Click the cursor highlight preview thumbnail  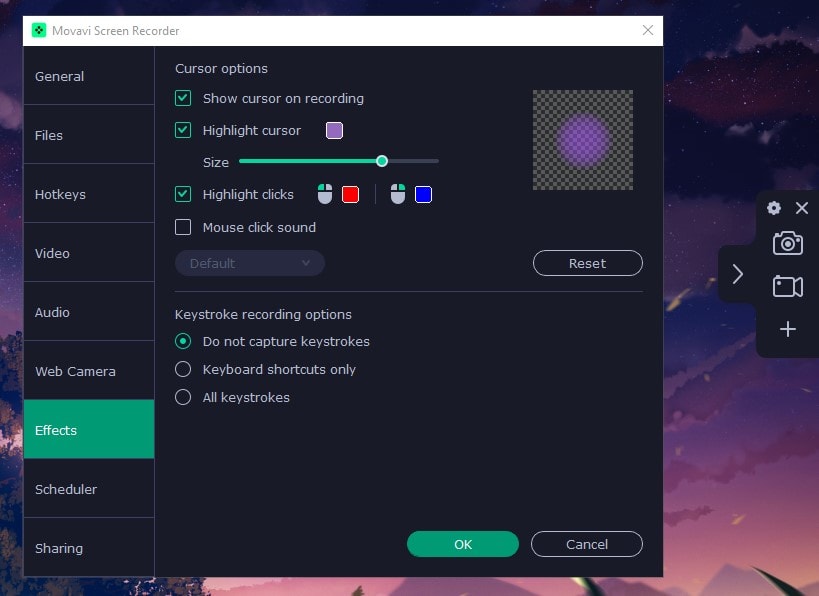click(583, 140)
